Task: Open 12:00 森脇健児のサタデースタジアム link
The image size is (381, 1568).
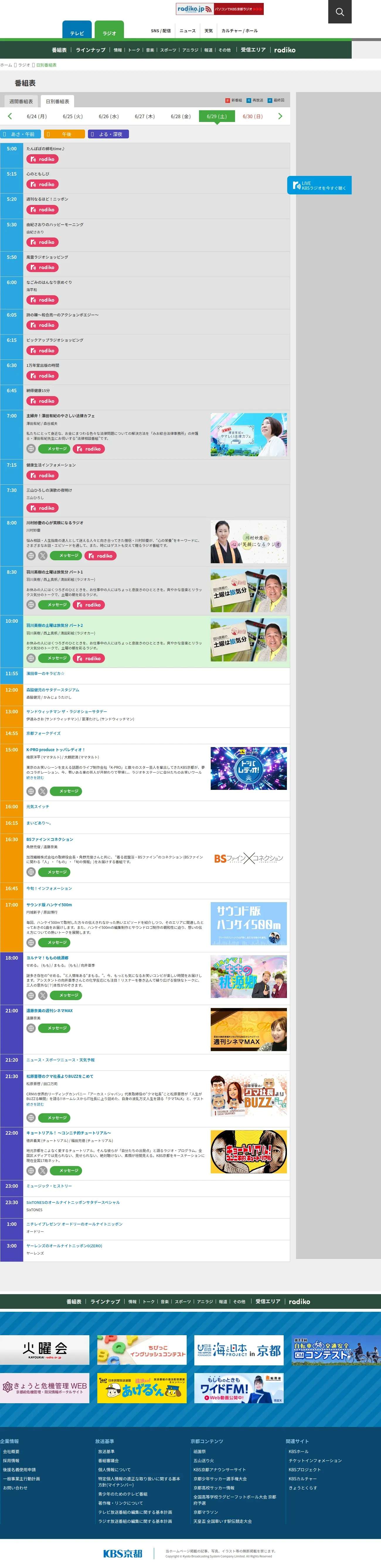Action: coord(52,690)
